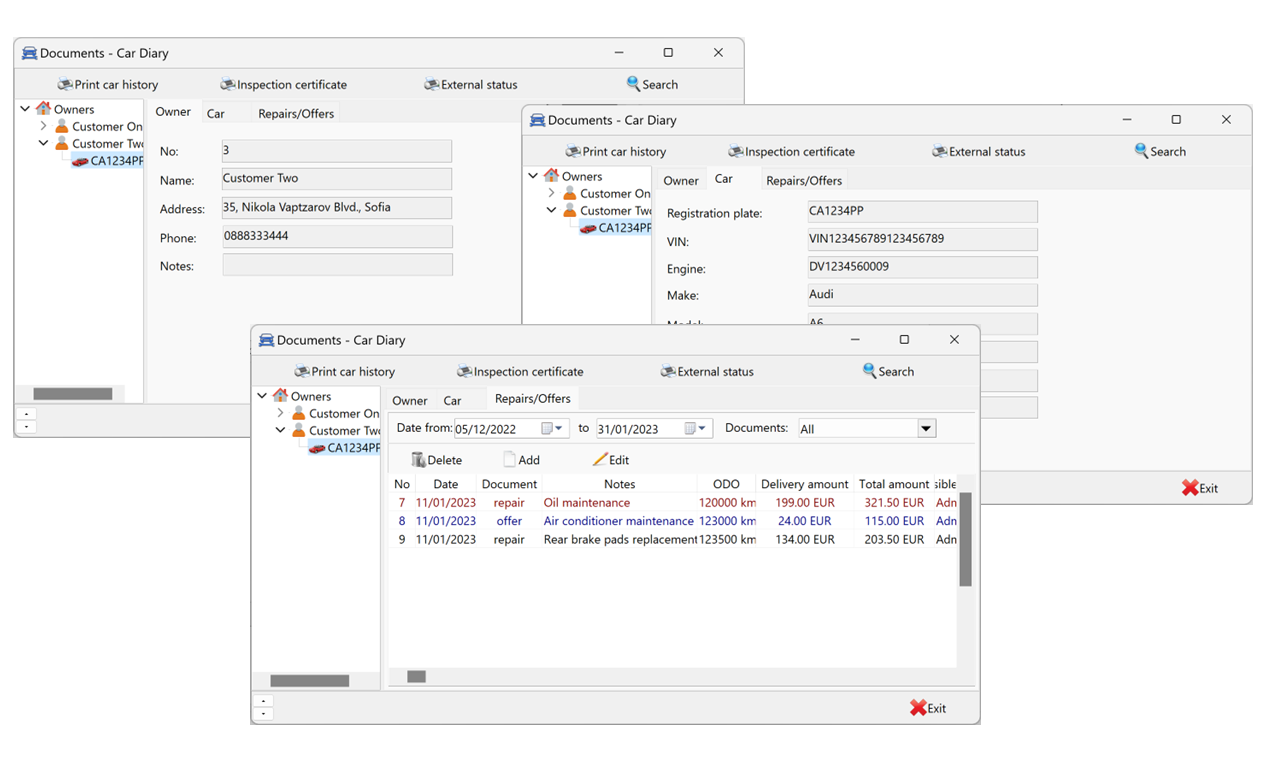The height and width of the screenshot is (760, 1270).
Task: Select car CA1234PP in front window tree
Action: coord(344,447)
